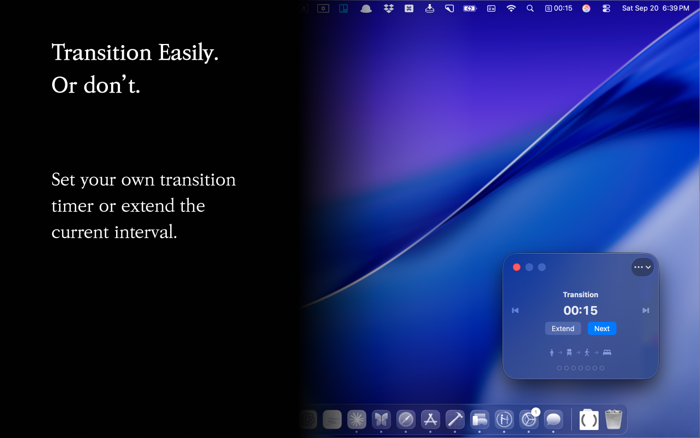Click the first progress circle in timer
The height and width of the screenshot is (438, 700).
tap(559, 368)
